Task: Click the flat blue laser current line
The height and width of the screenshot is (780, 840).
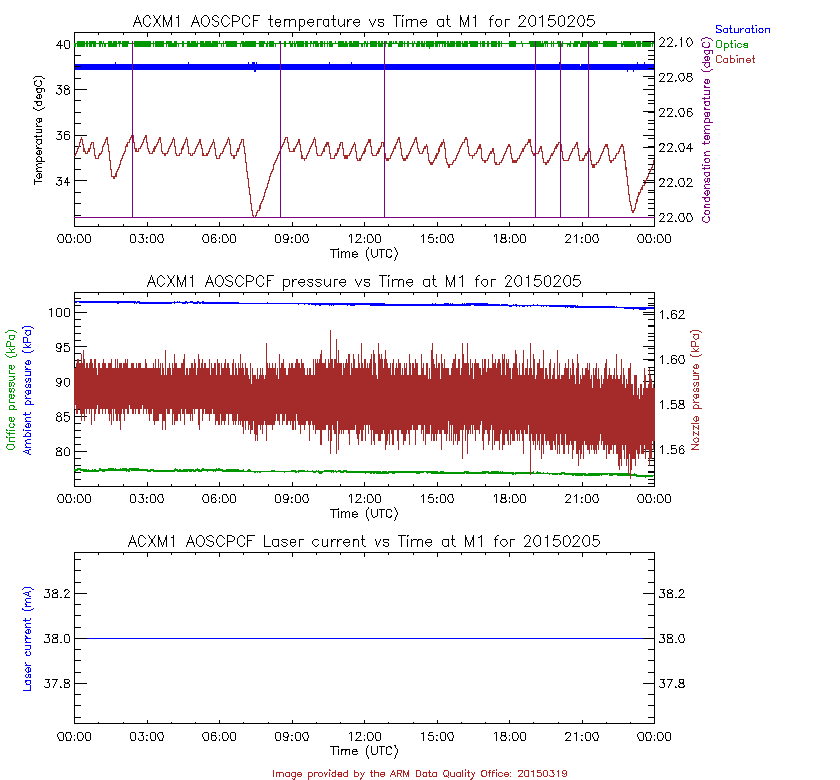Action: (364, 638)
